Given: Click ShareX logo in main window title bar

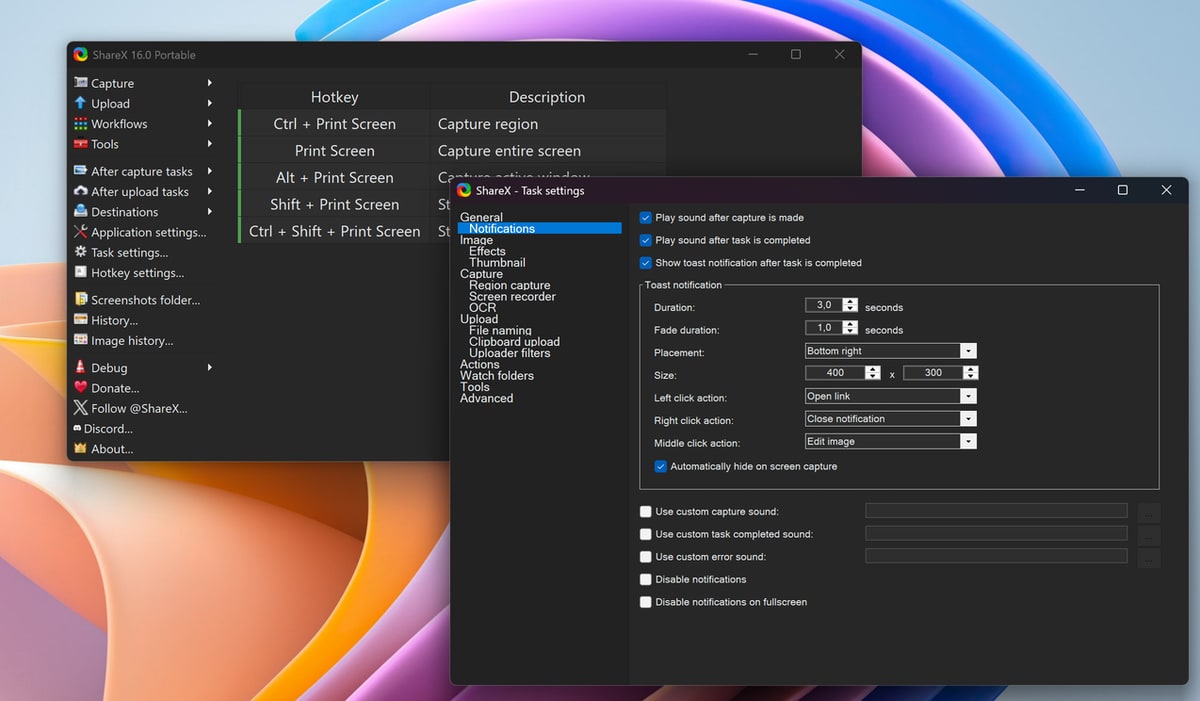Looking at the screenshot, I should [81, 55].
